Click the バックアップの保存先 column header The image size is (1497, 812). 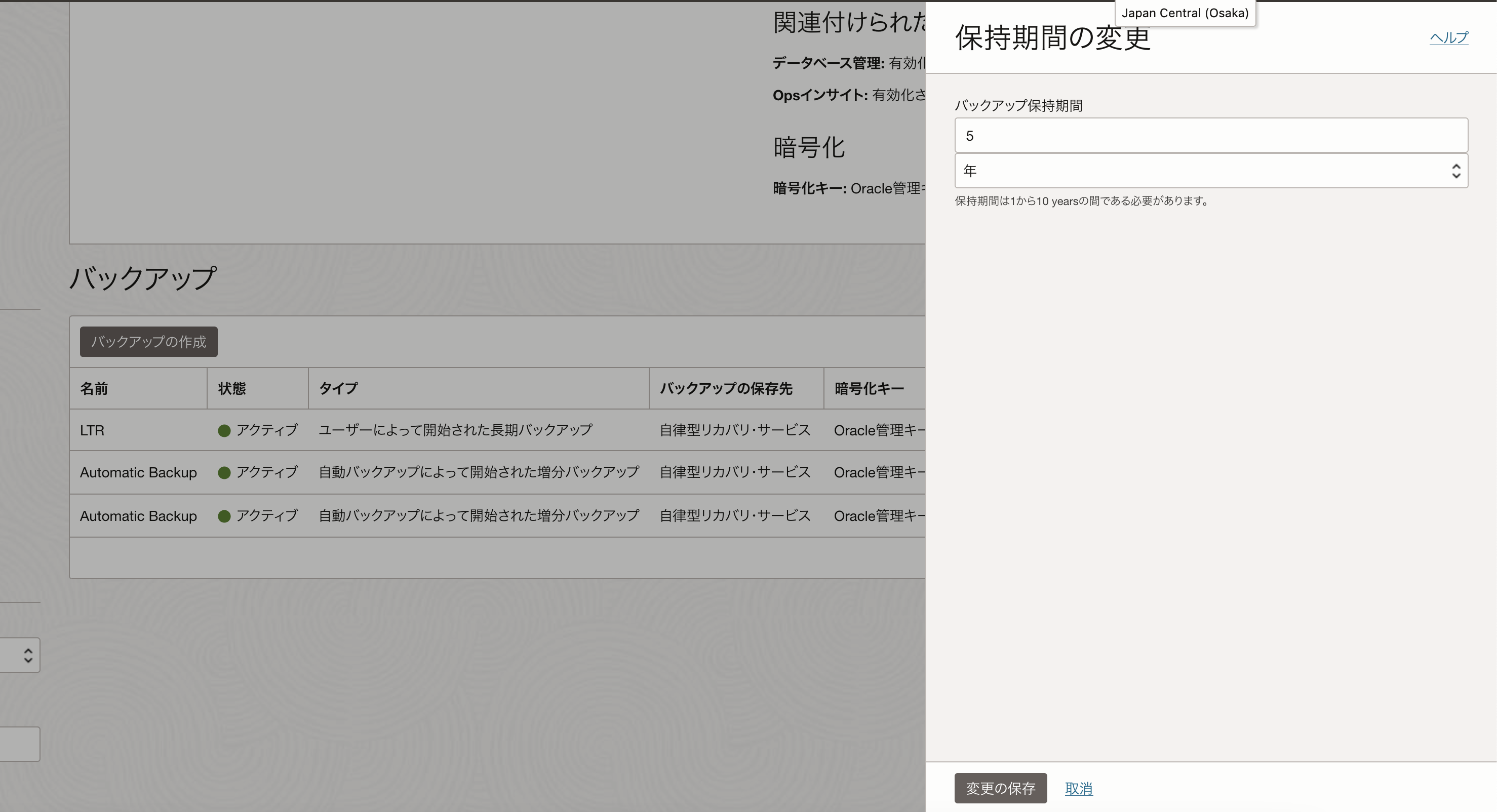tap(726, 389)
